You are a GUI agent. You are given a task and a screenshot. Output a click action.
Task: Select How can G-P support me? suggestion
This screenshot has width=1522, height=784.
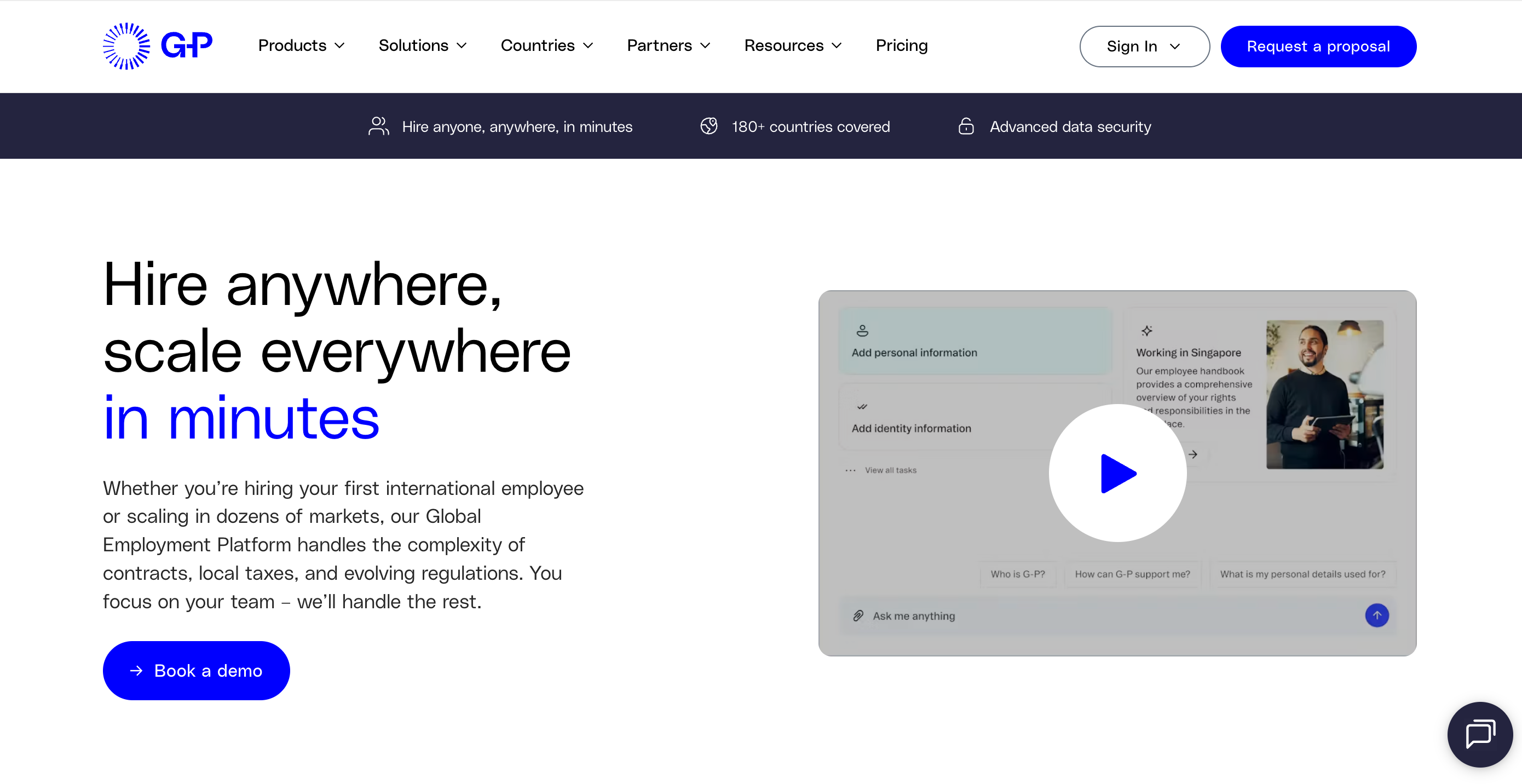pos(1132,574)
